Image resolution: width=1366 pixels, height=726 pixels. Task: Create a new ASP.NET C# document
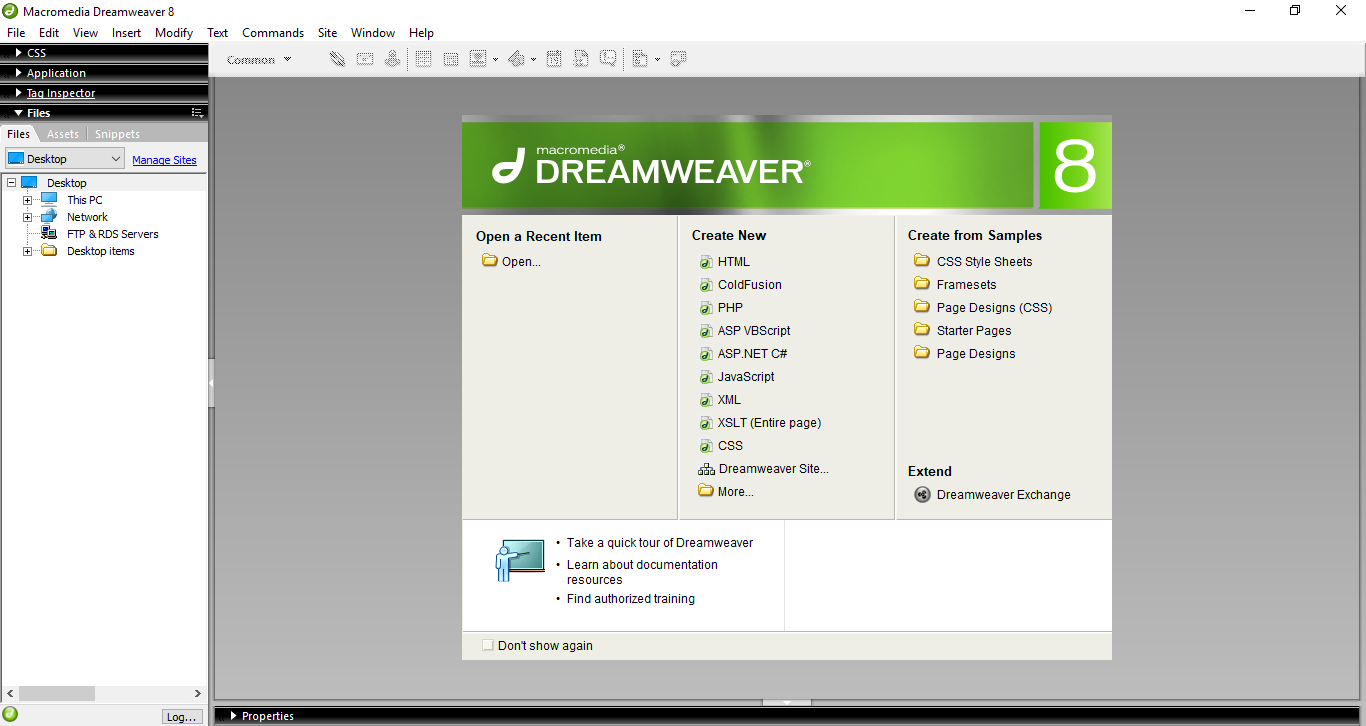tap(742, 354)
